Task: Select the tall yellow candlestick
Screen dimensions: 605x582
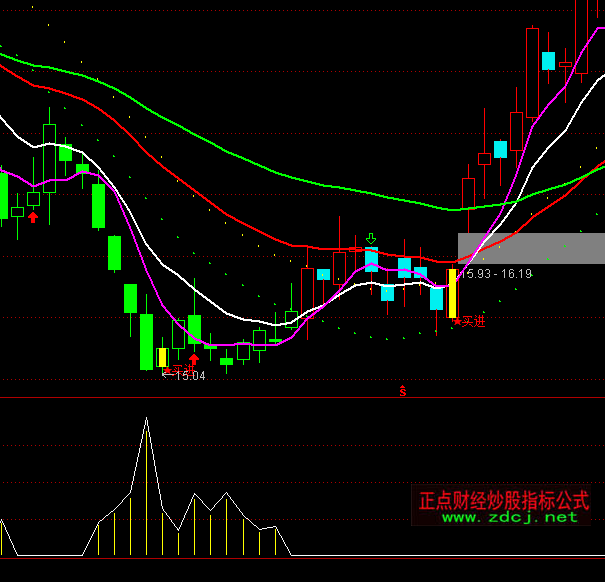Action: (x=452, y=292)
